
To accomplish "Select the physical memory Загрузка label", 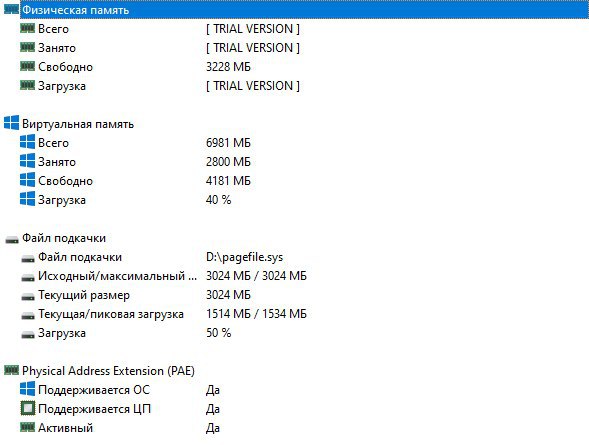I will [x=62, y=86].
